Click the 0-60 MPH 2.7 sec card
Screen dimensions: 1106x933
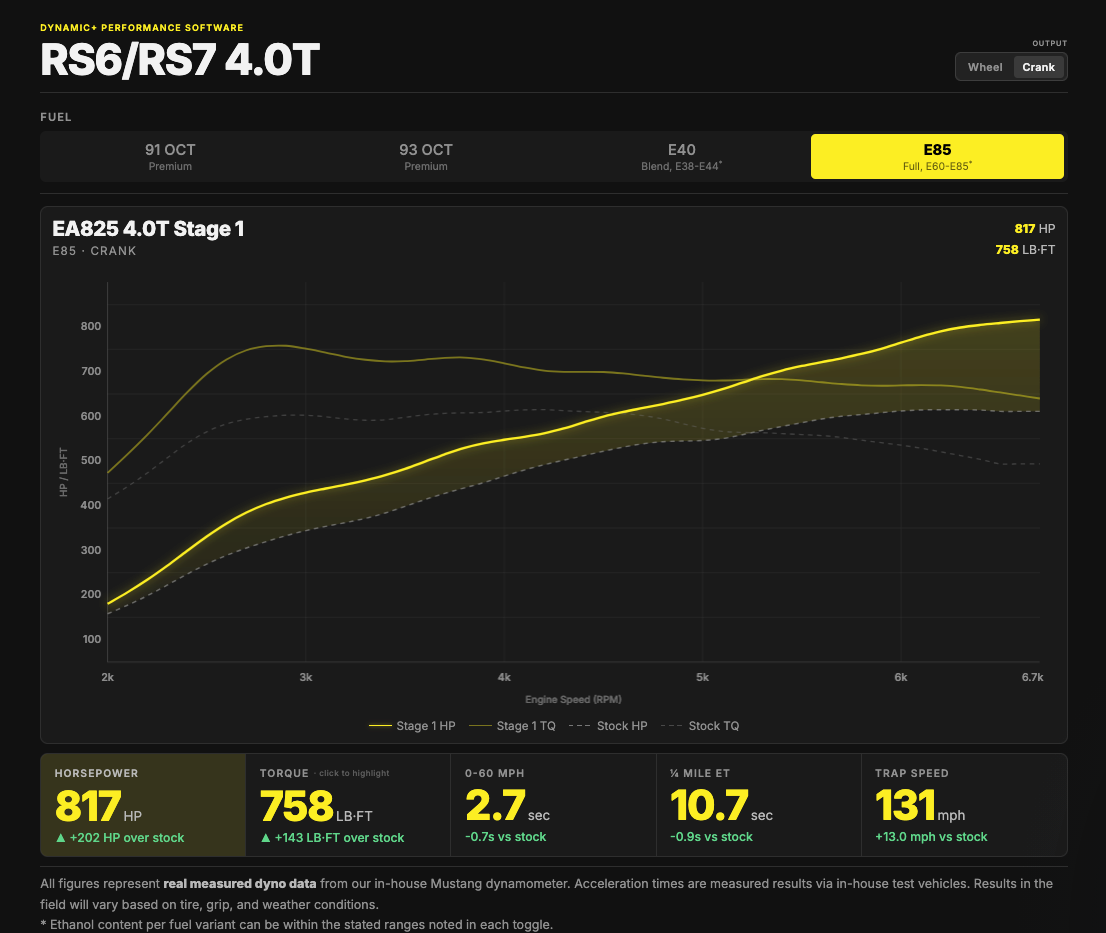[x=554, y=805]
